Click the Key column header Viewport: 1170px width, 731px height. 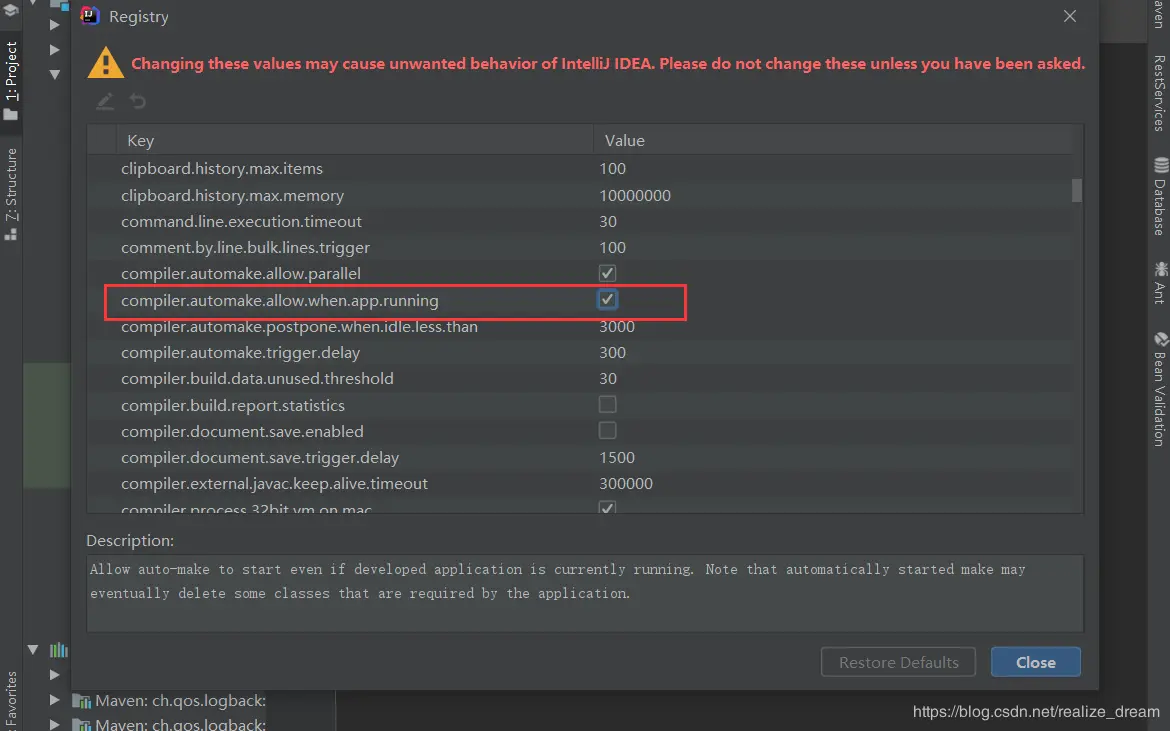pyautogui.click(x=354, y=140)
